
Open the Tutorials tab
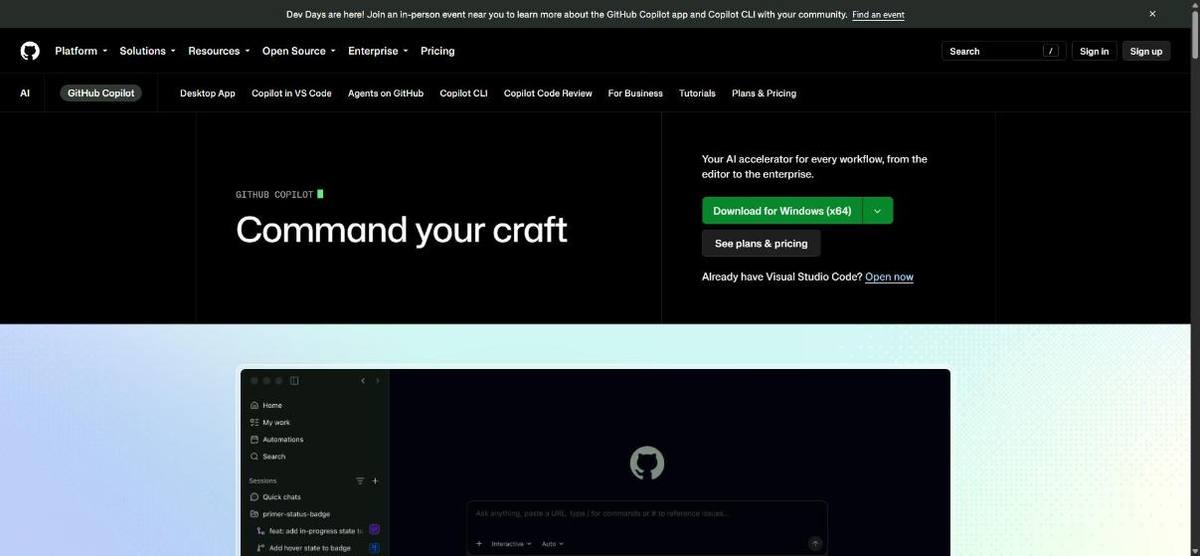coord(697,93)
